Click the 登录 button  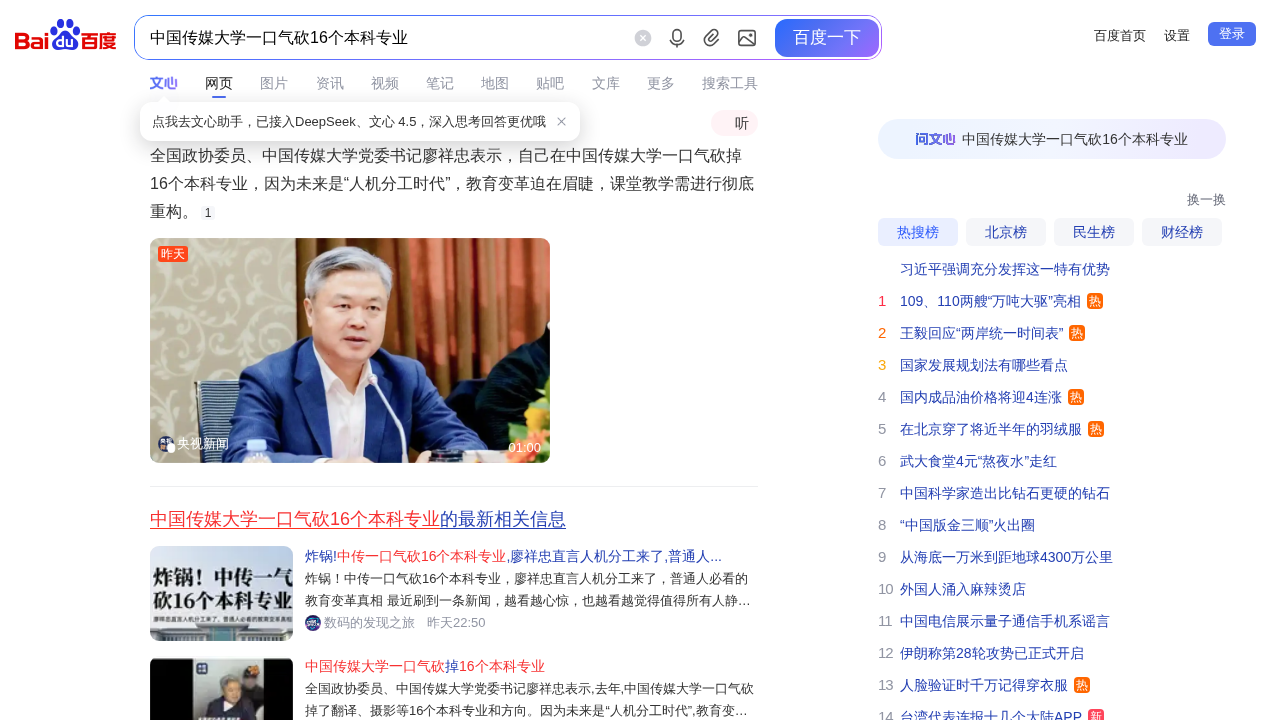pyautogui.click(x=1231, y=34)
